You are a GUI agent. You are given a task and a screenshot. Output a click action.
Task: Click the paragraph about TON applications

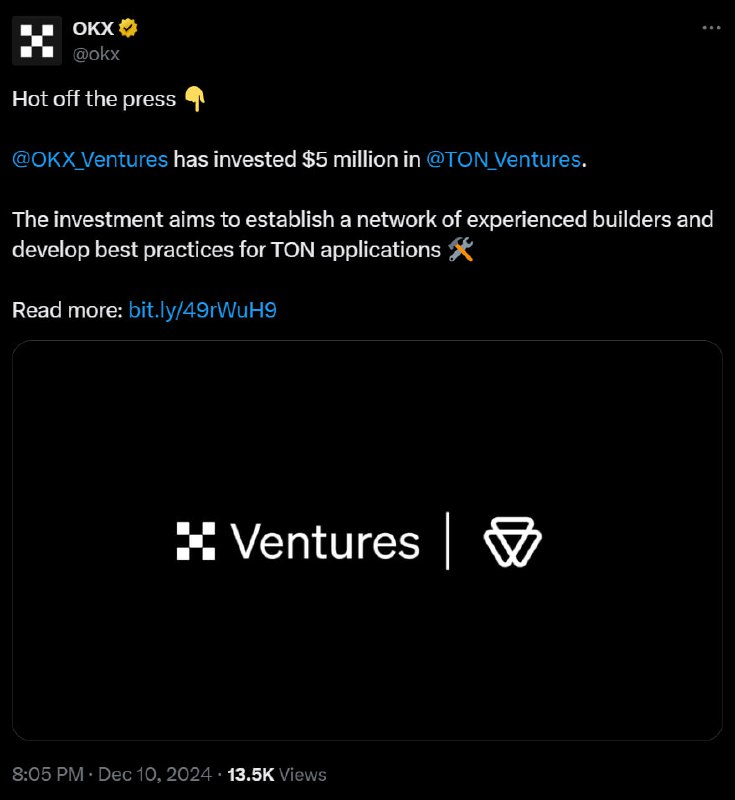363,235
